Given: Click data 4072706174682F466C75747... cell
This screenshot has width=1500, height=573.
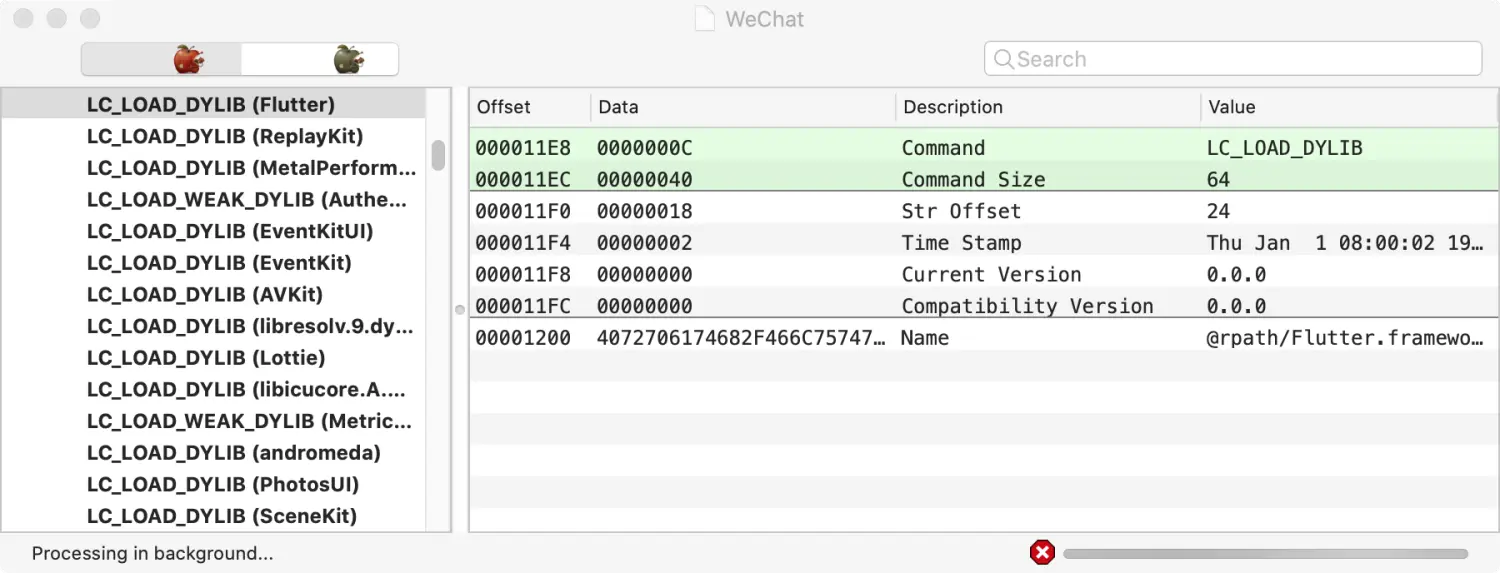Looking at the screenshot, I should coord(741,338).
